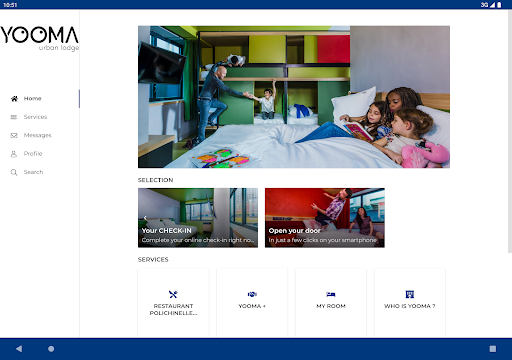This screenshot has width=512, height=360.
Task: Open the Your CHECK-IN selection card
Action: point(198,218)
